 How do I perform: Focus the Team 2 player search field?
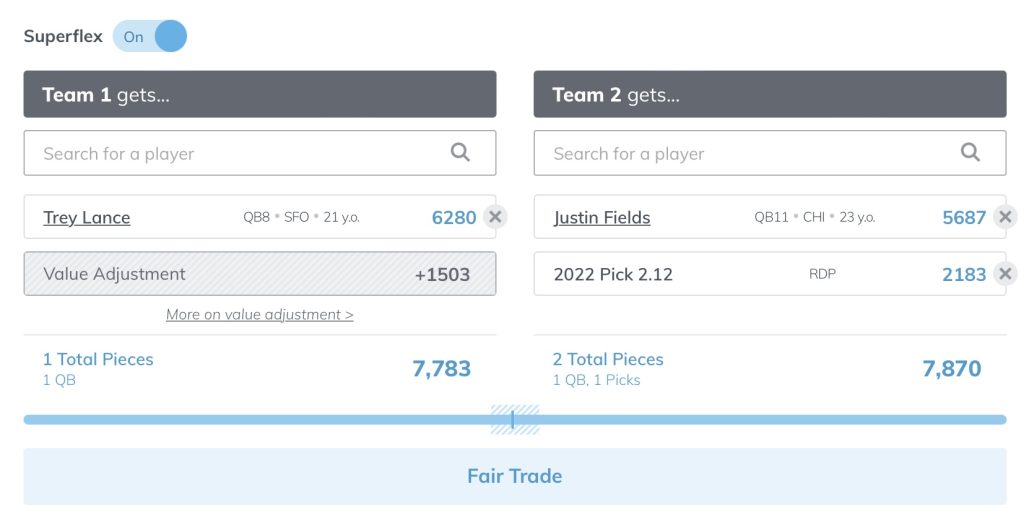point(770,153)
